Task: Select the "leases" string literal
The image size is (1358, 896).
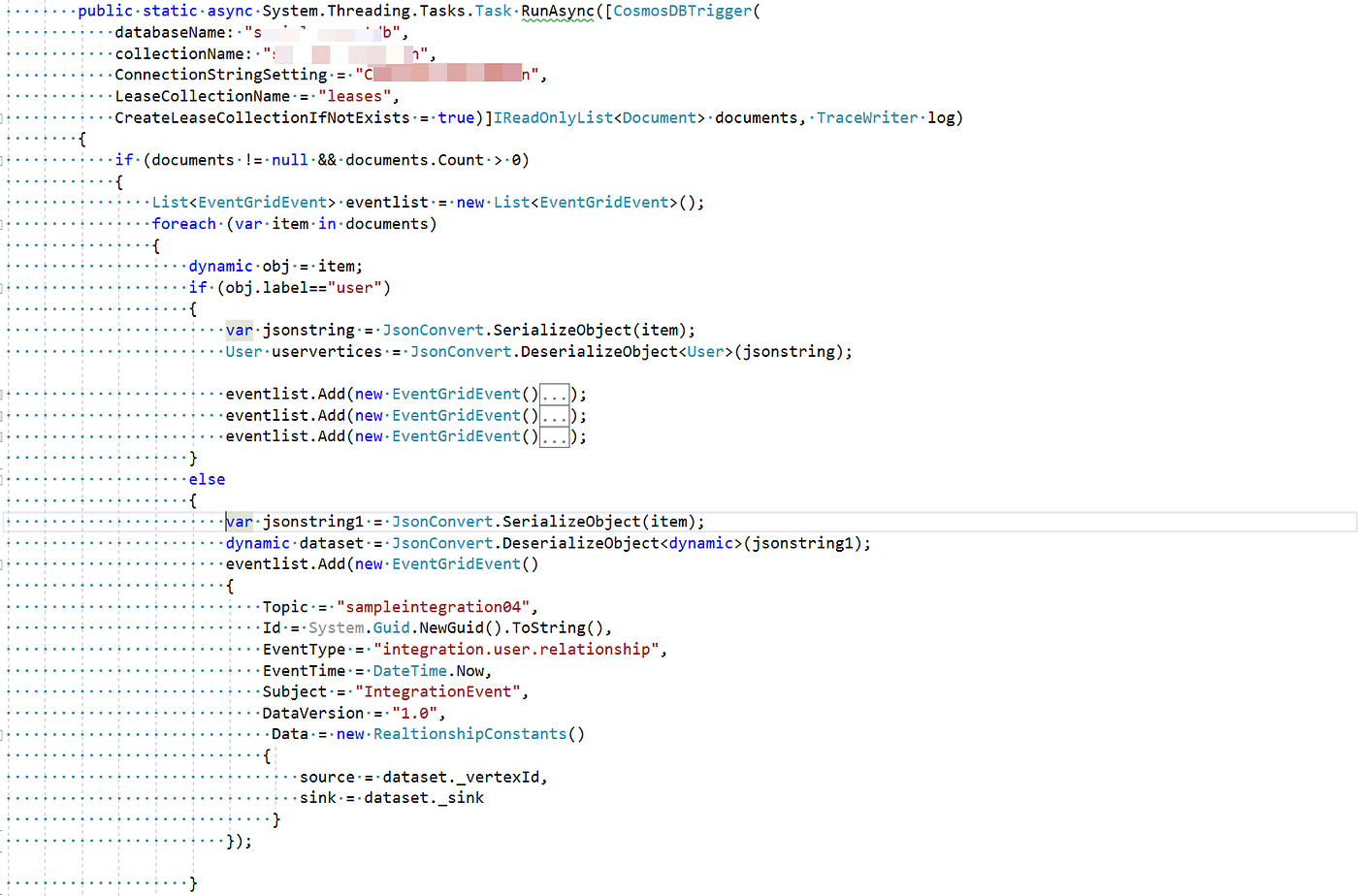Action: tap(356, 95)
